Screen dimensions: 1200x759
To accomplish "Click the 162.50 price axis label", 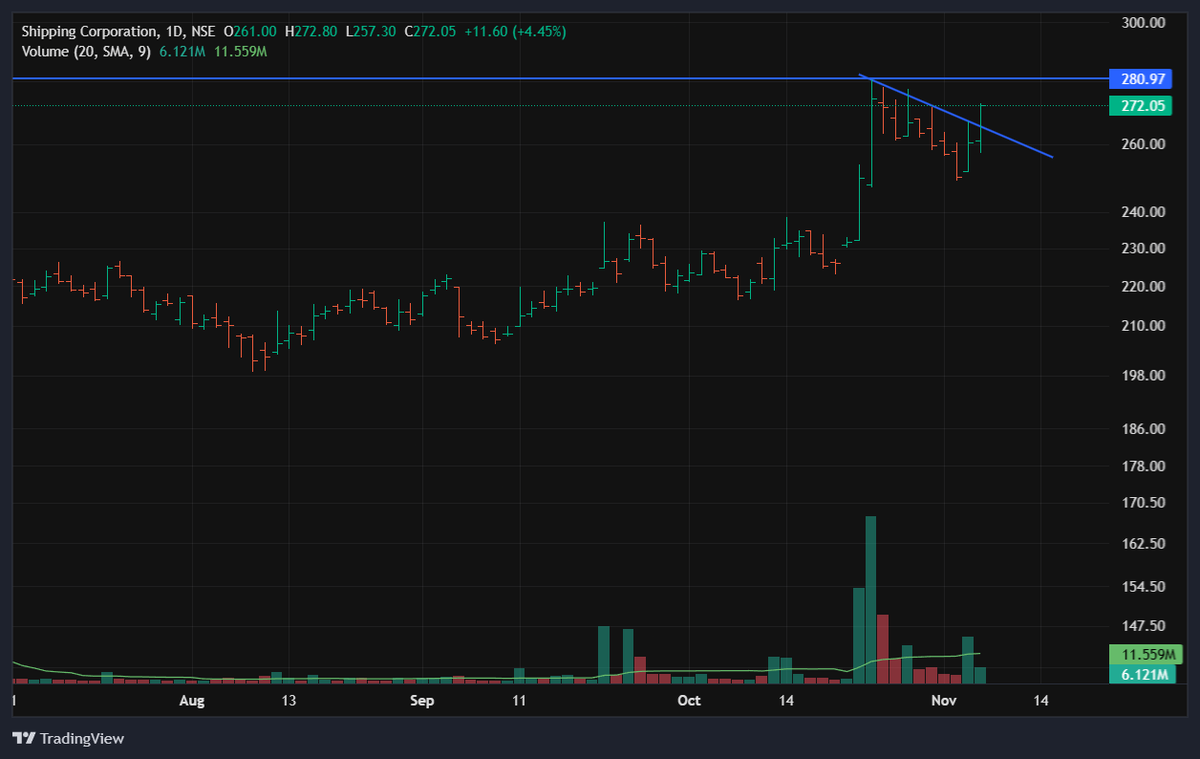I will (1141, 544).
